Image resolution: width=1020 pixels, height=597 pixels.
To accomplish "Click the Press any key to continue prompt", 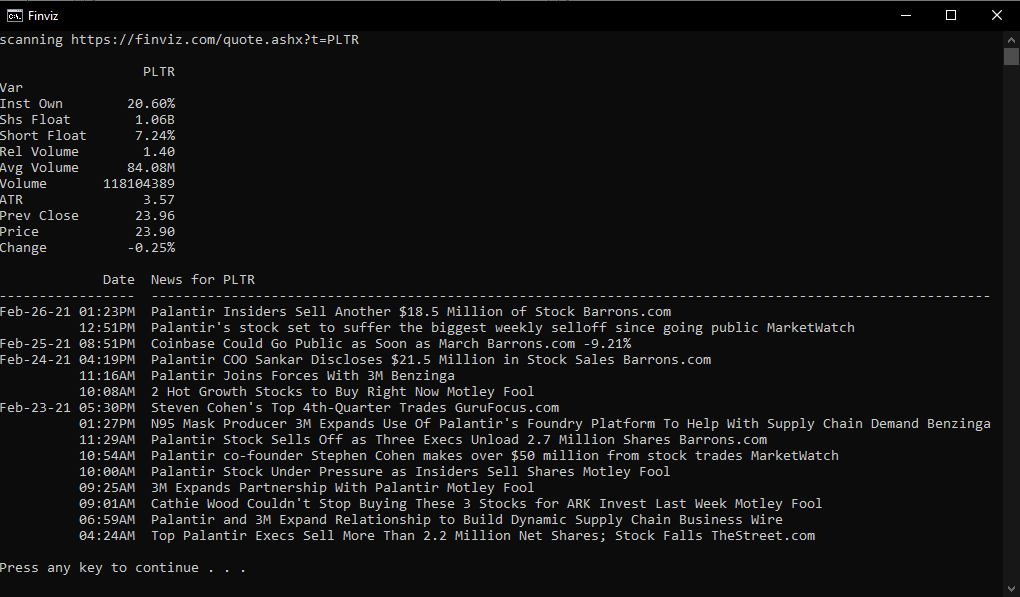I will [123, 568].
